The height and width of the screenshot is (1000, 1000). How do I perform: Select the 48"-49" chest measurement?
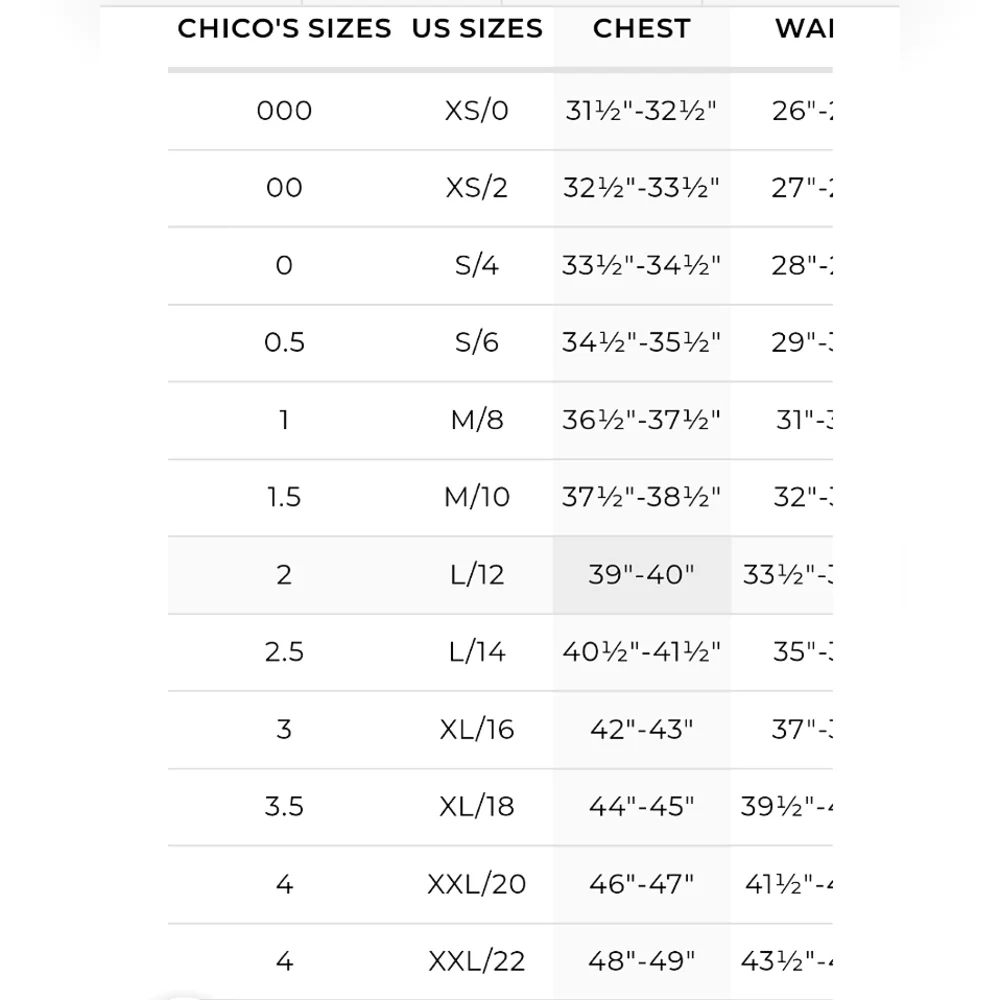pos(641,961)
